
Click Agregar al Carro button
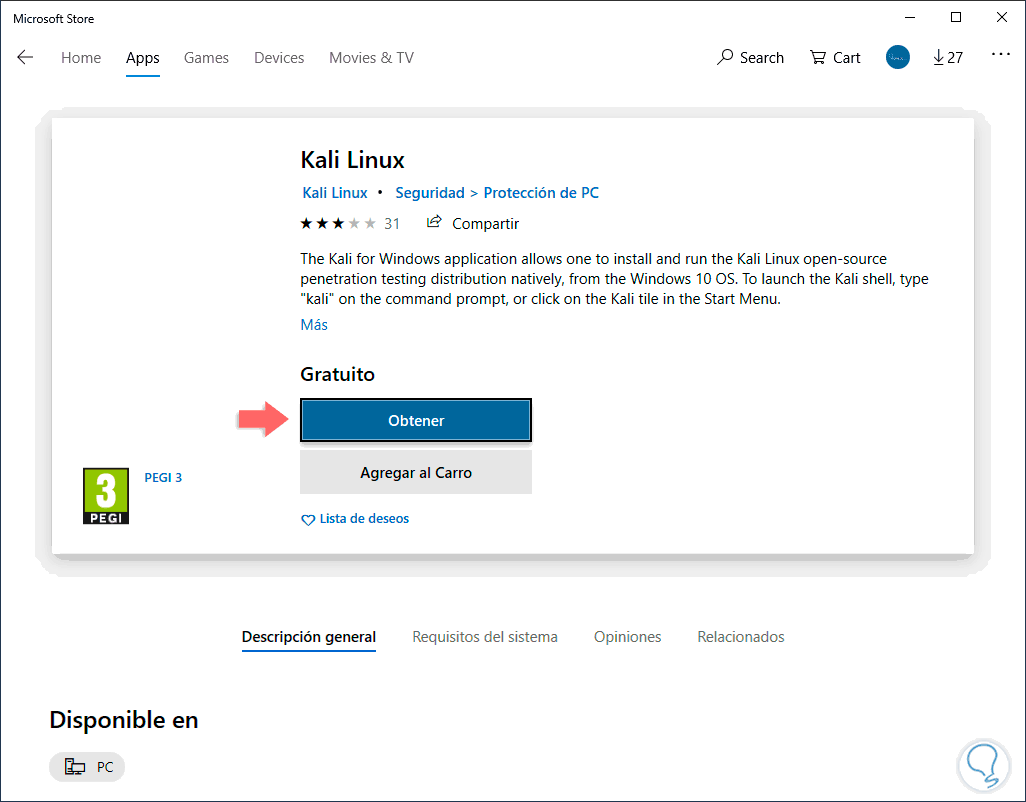[x=416, y=472]
